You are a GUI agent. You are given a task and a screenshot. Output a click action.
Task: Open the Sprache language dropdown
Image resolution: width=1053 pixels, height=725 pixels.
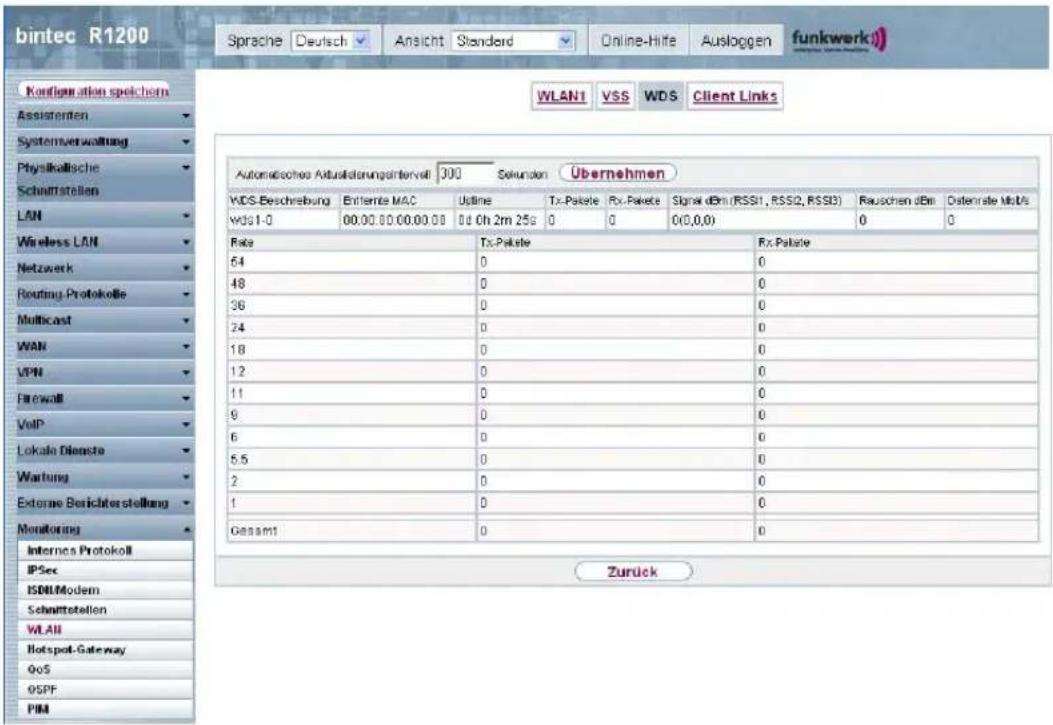(x=330, y=41)
